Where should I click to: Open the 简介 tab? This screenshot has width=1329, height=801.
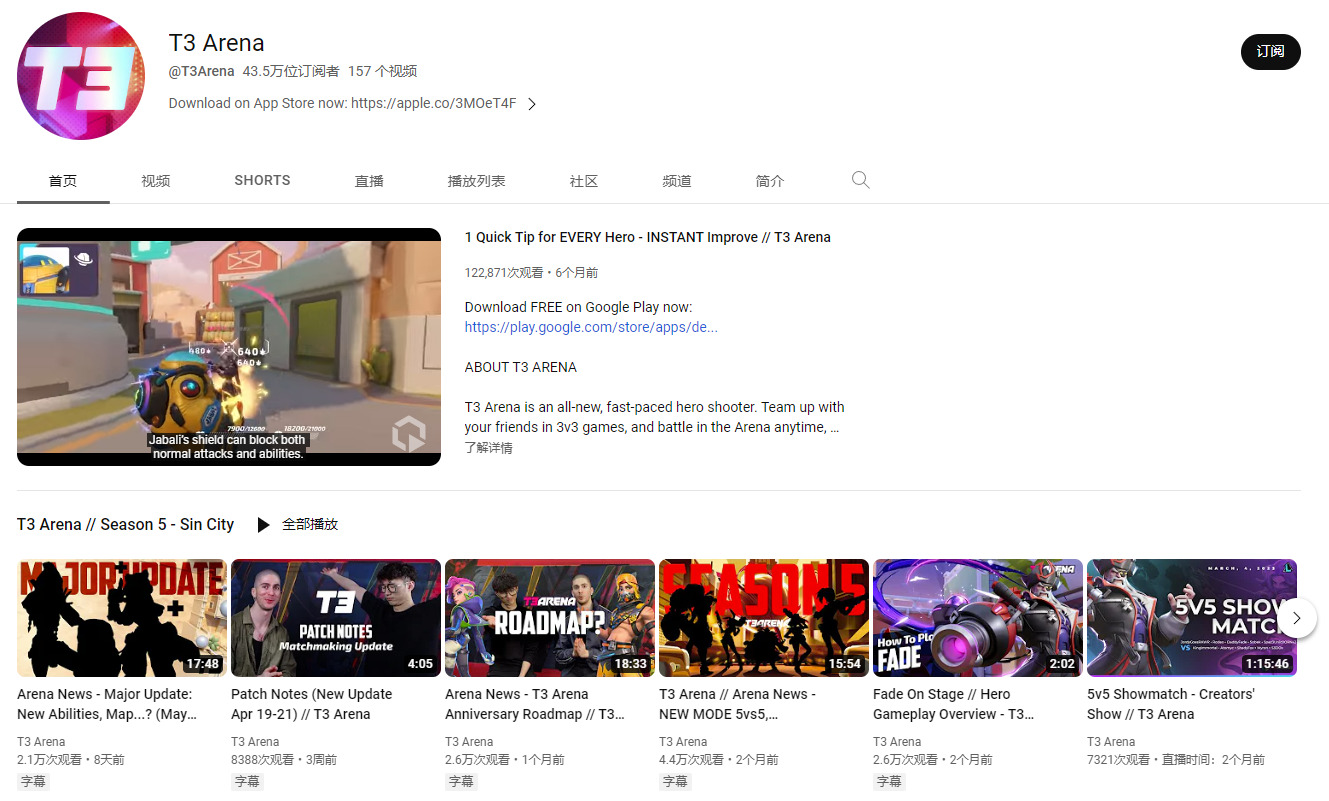(769, 181)
